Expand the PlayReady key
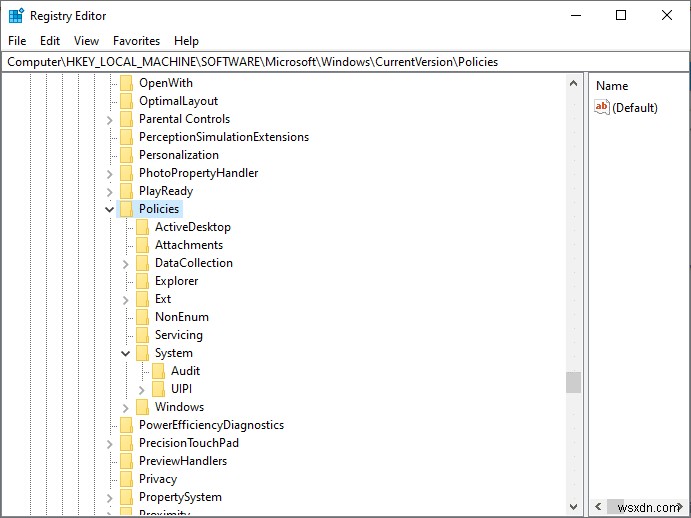Image resolution: width=691 pixels, height=518 pixels. coord(110,192)
